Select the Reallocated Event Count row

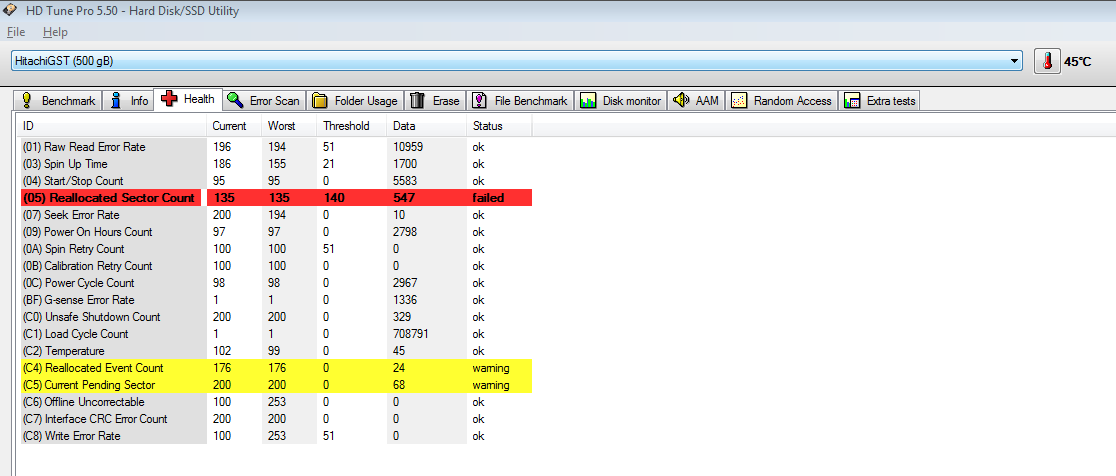(275, 368)
